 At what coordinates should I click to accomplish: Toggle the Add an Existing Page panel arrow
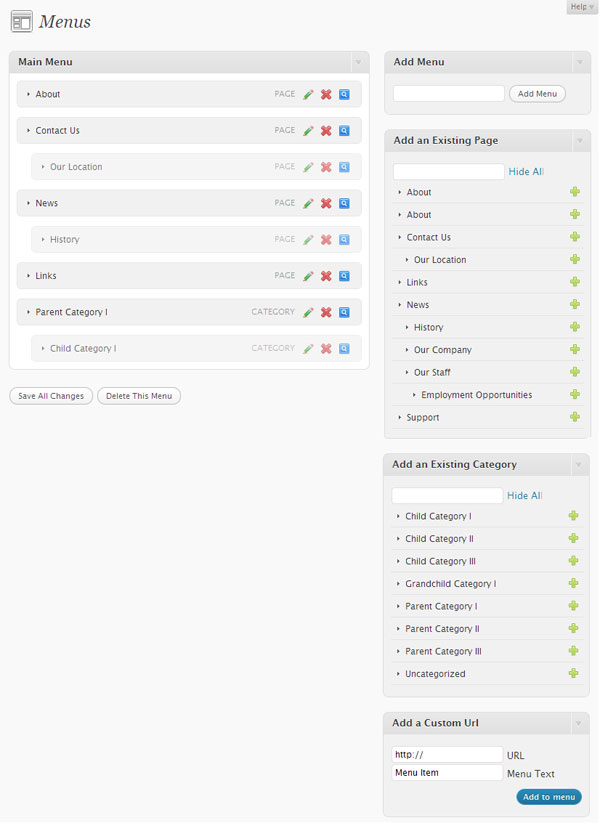pos(580,141)
